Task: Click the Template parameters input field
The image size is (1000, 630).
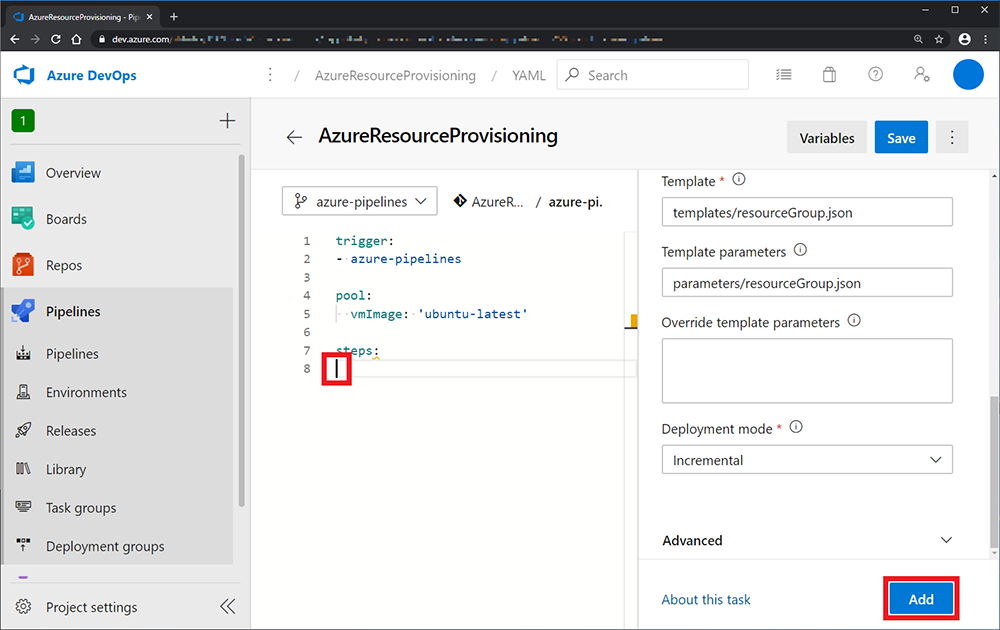Action: pos(807,282)
